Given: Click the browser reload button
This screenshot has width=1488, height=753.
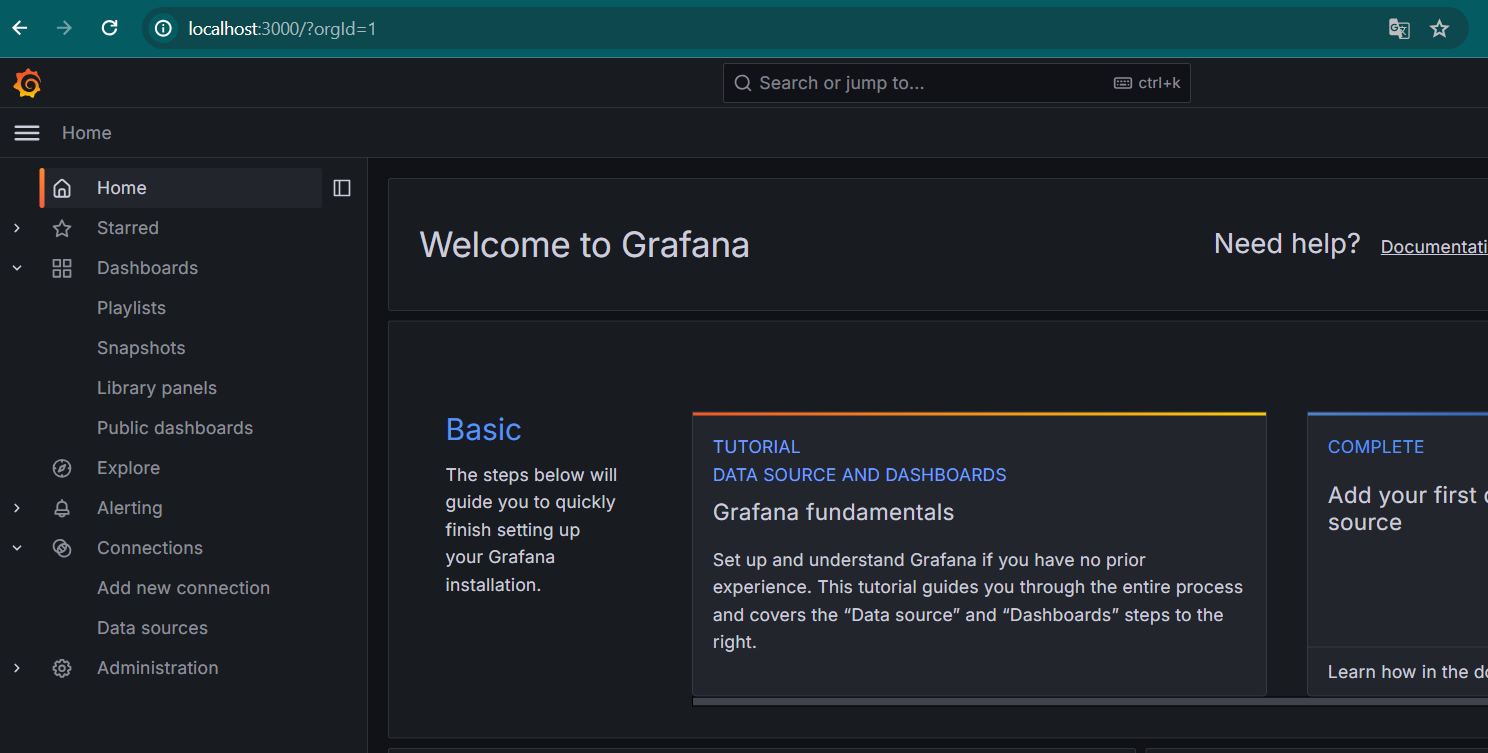Looking at the screenshot, I should [110, 28].
